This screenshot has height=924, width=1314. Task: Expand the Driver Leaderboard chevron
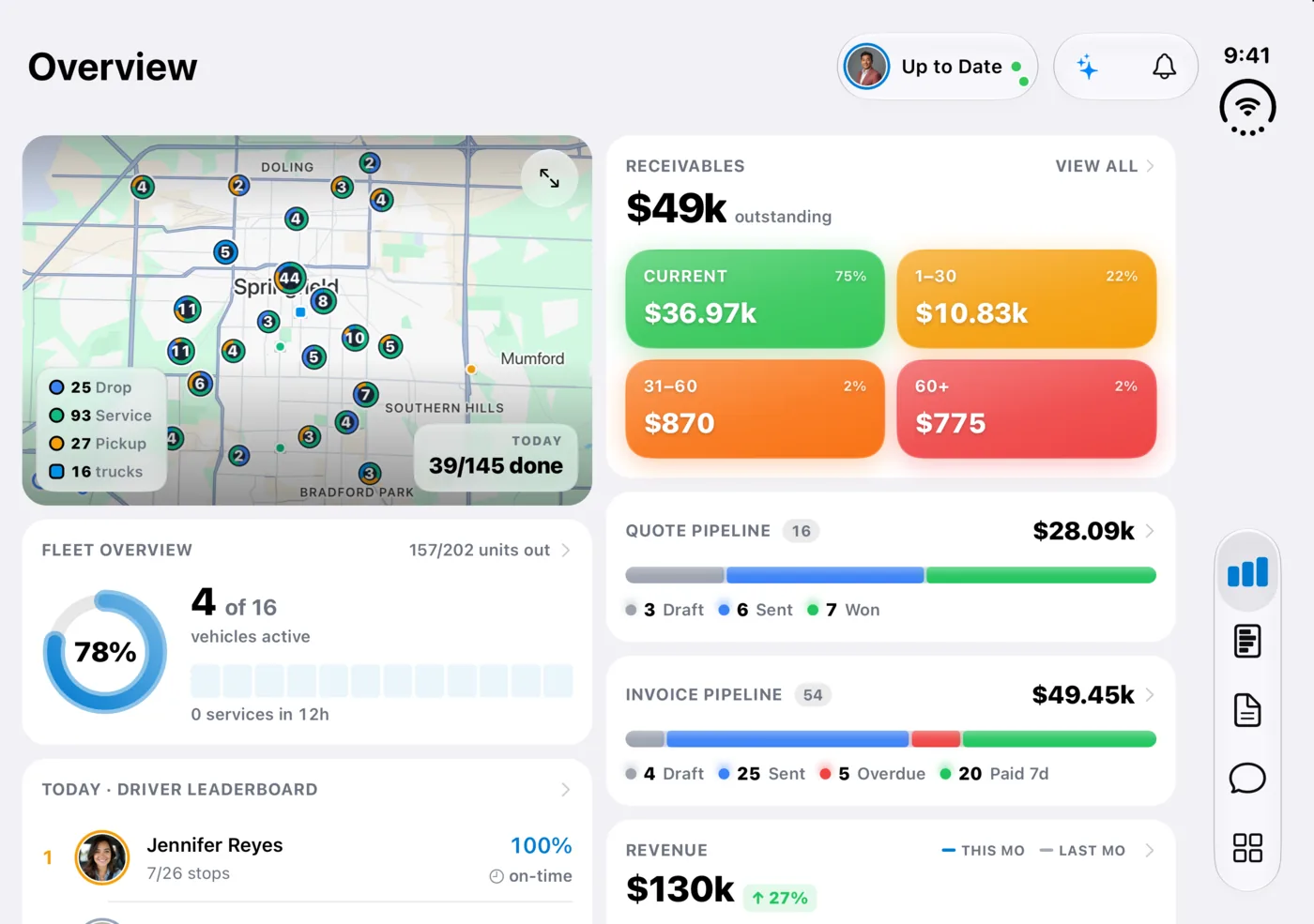point(566,790)
